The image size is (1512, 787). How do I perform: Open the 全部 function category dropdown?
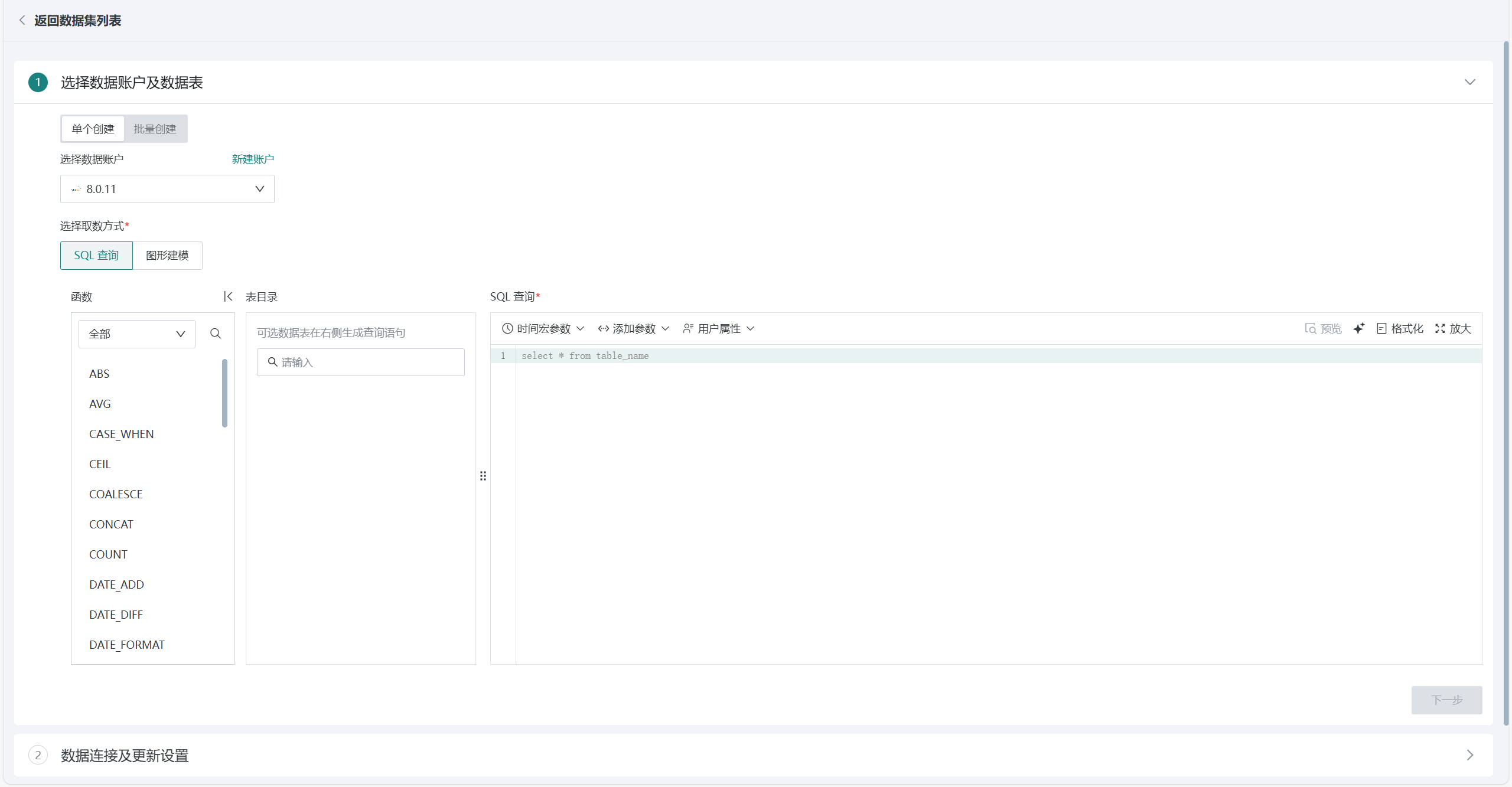136,334
